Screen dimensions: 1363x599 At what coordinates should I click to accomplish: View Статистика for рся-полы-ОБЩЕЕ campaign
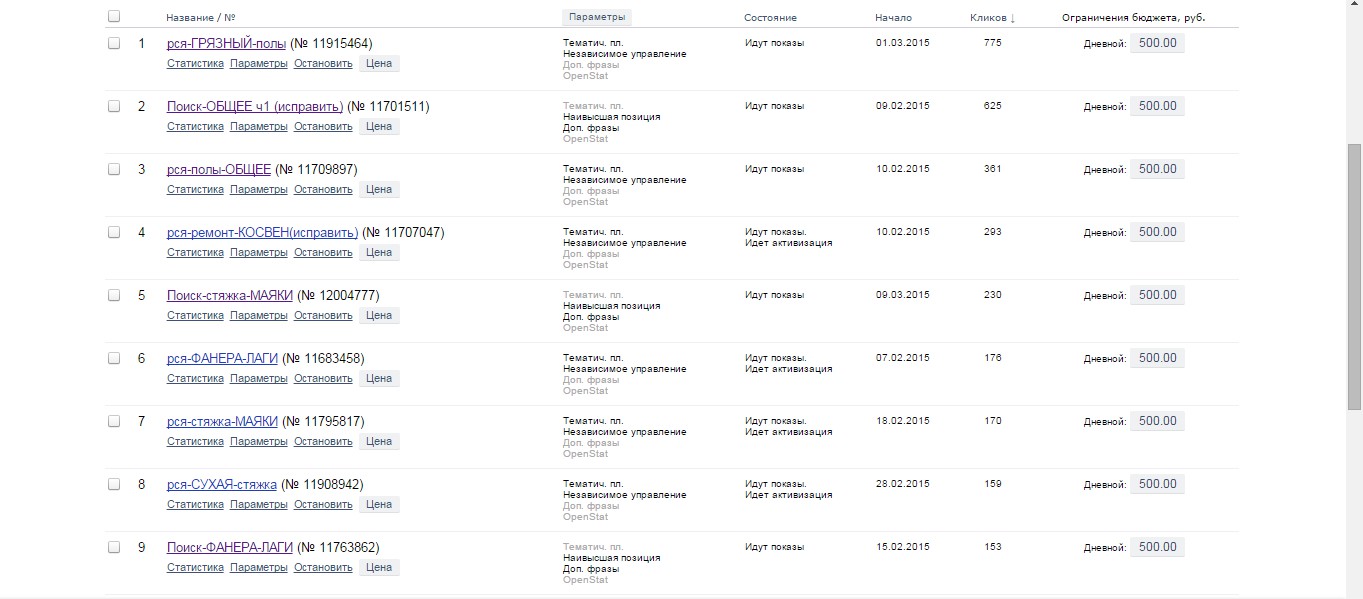tap(195, 189)
